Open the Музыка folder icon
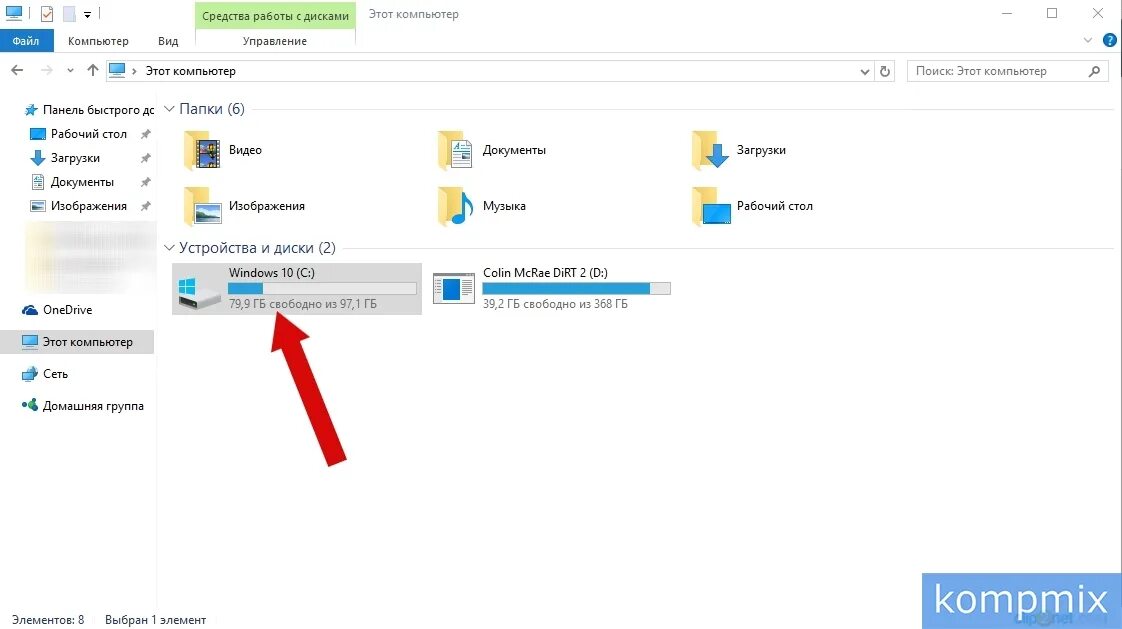This screenshot has height=629, width=1122. [456, 206]
